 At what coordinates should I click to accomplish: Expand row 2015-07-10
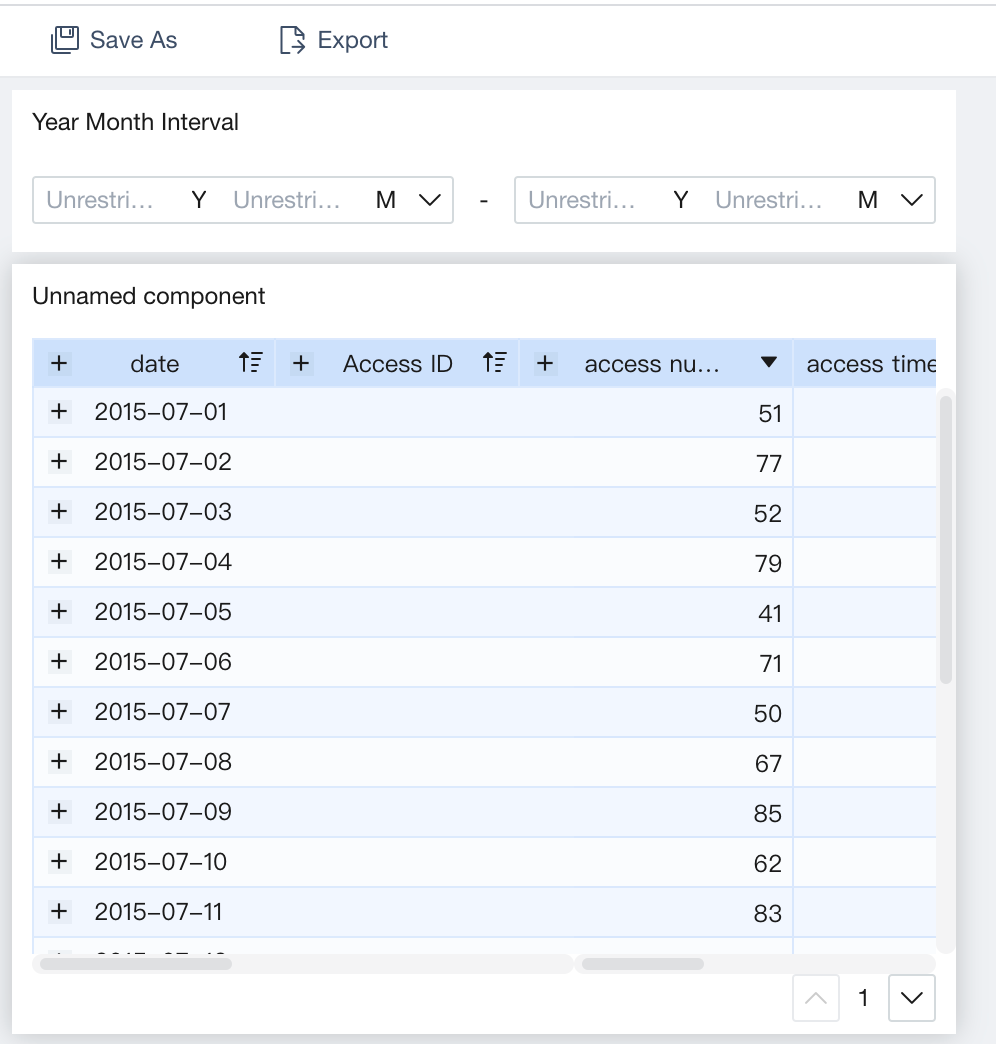tap(59, 862)
